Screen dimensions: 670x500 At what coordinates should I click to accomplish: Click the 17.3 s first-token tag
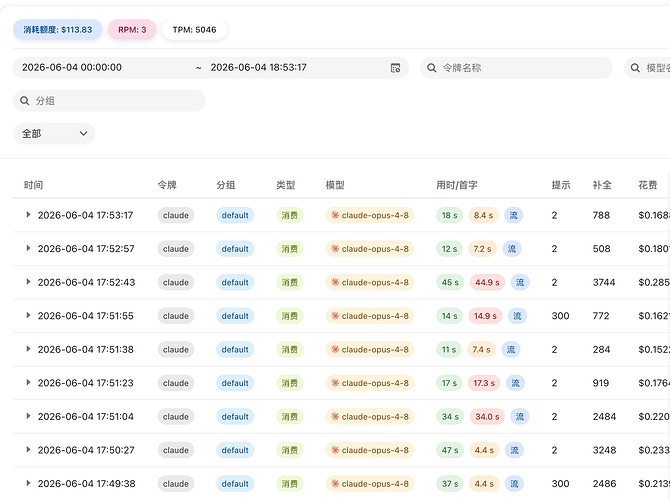tap(484, 383)
